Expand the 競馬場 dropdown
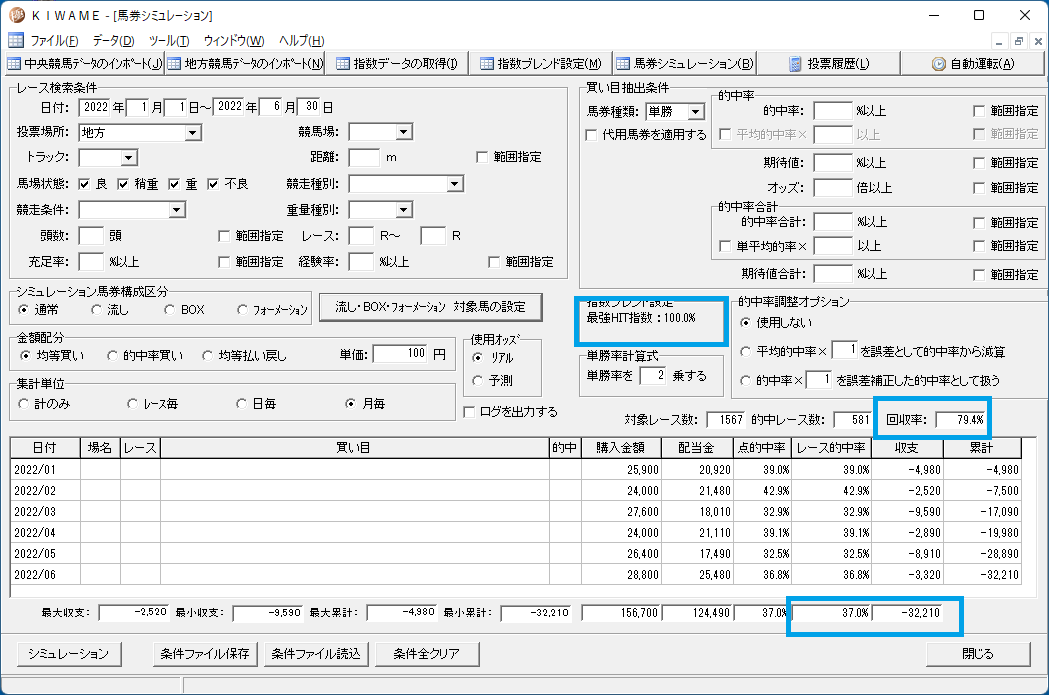The image size is (1049, 695). point(403,132)
